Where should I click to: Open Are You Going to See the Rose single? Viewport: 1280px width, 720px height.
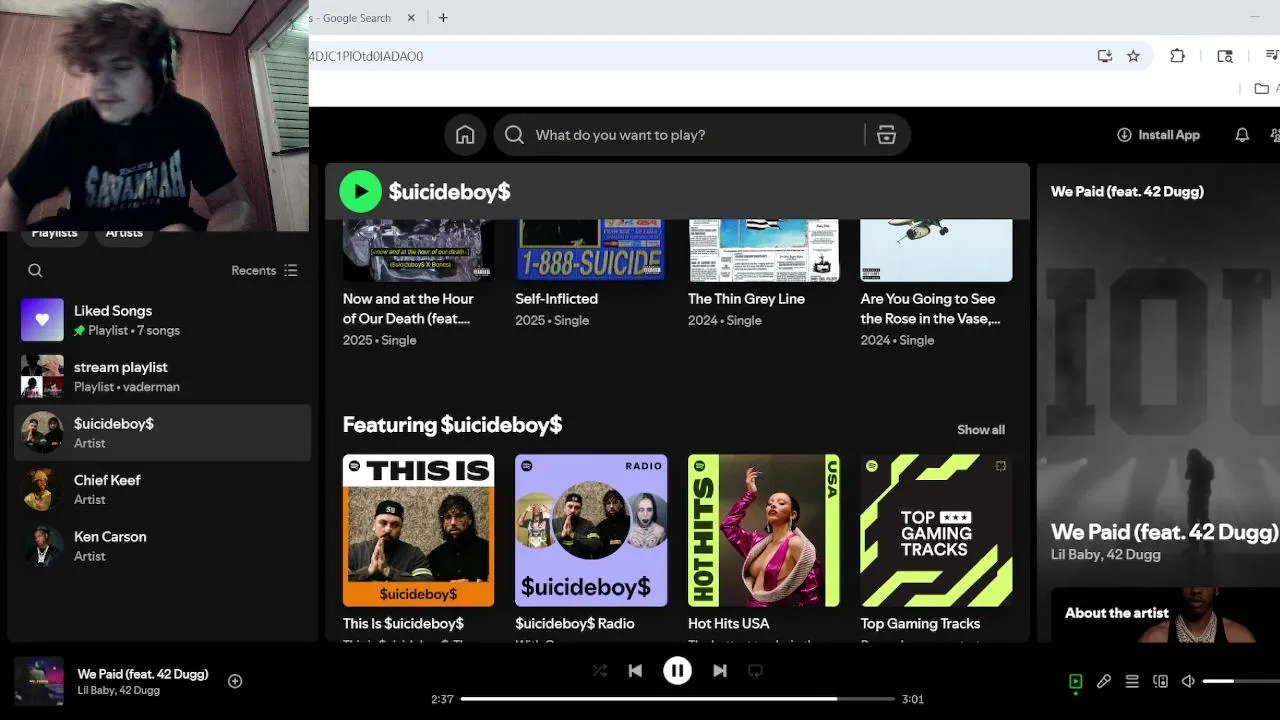pos(930,308)
